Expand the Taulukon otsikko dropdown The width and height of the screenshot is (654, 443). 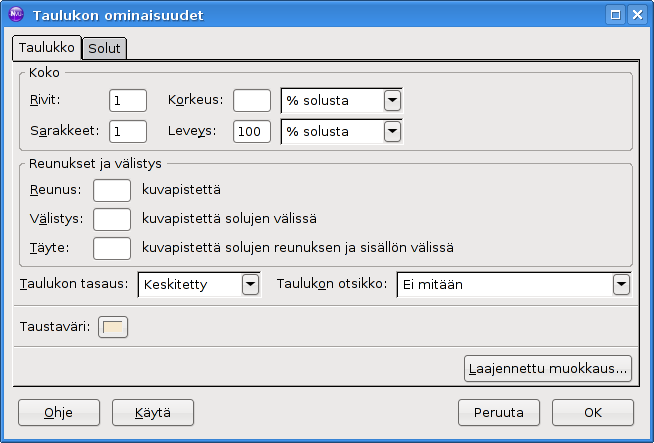click(620, 285)
